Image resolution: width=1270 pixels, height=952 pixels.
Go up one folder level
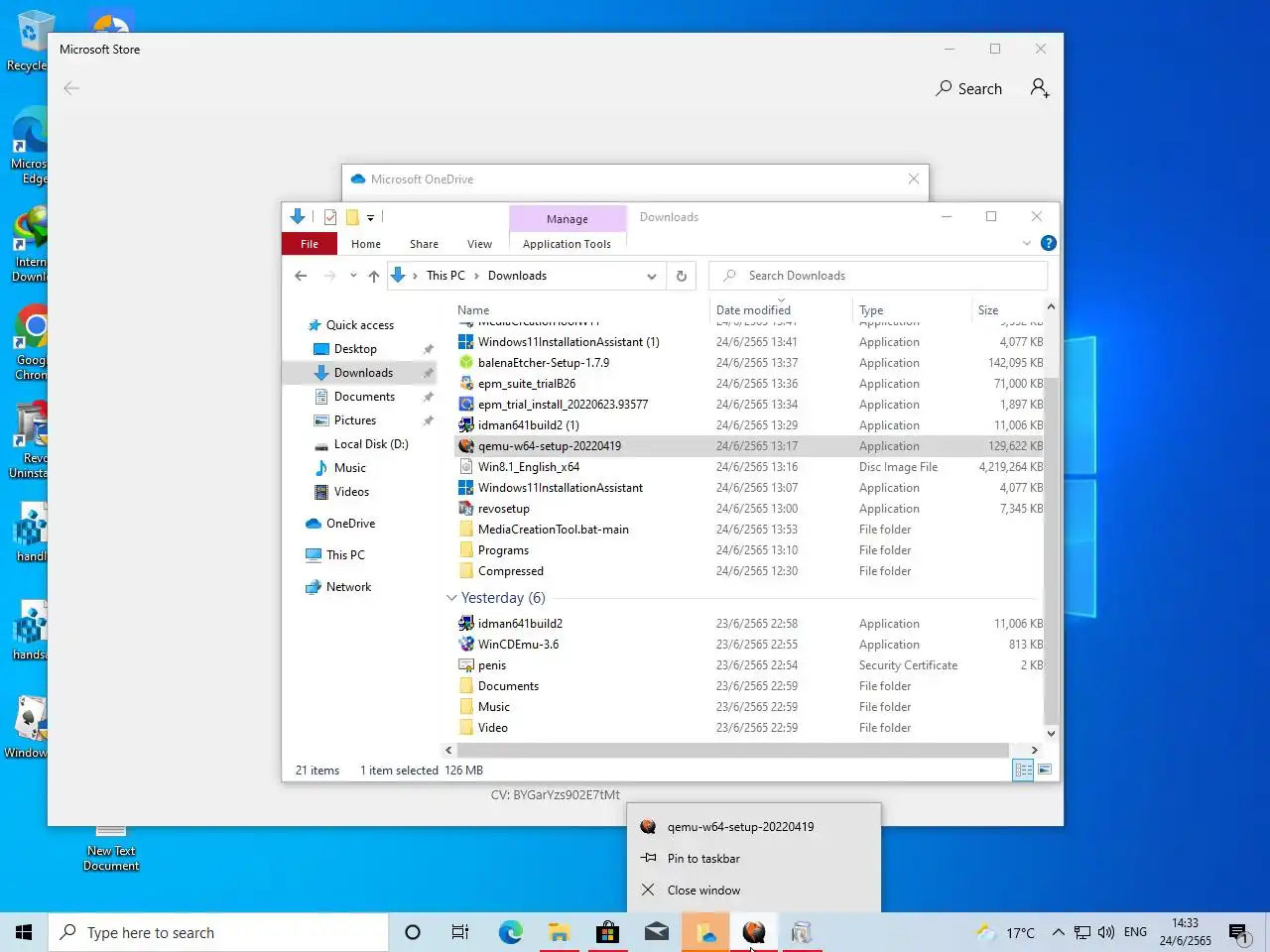coord(373,276)
